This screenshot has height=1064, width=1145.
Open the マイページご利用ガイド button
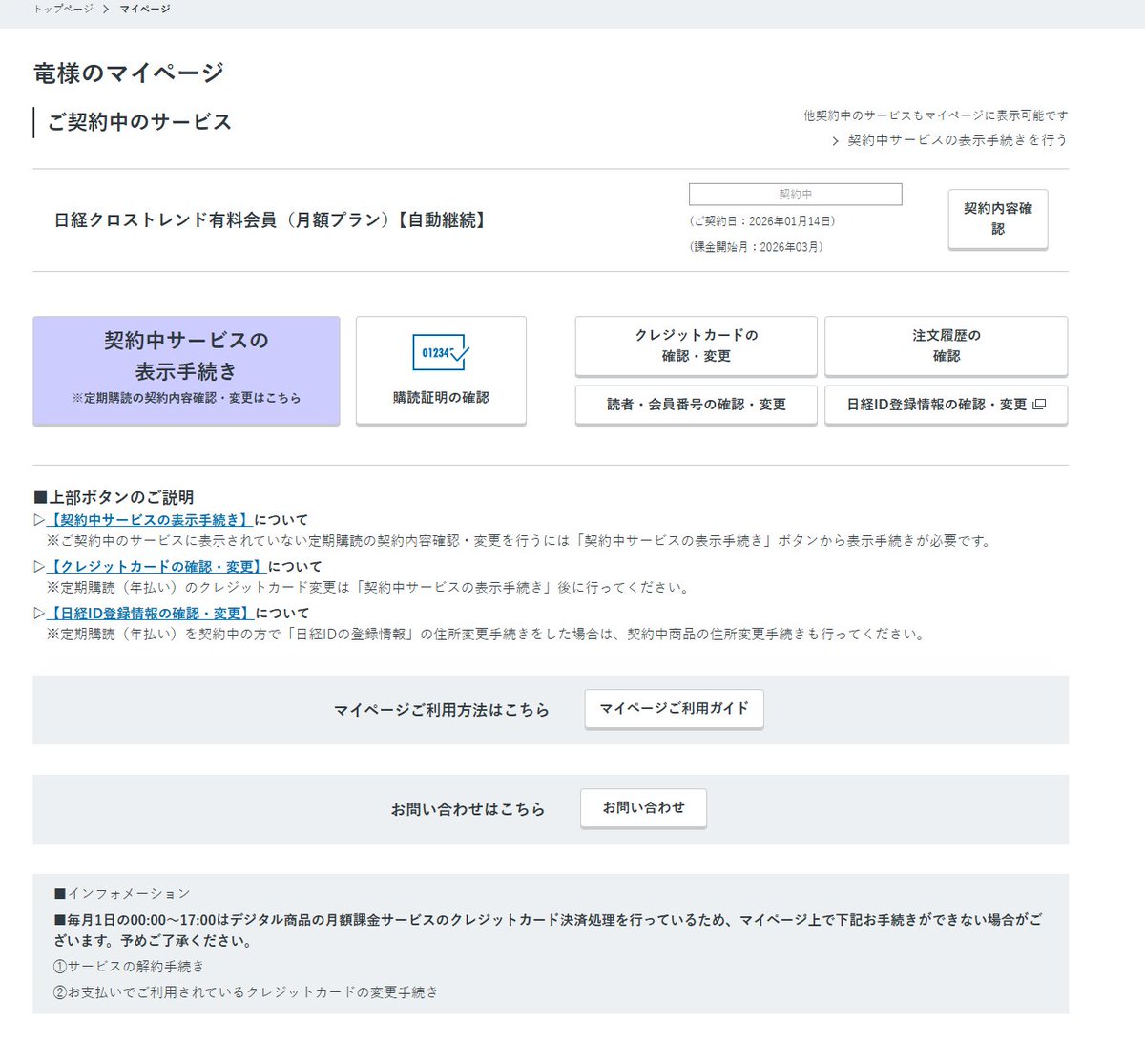tap(675, 709)
